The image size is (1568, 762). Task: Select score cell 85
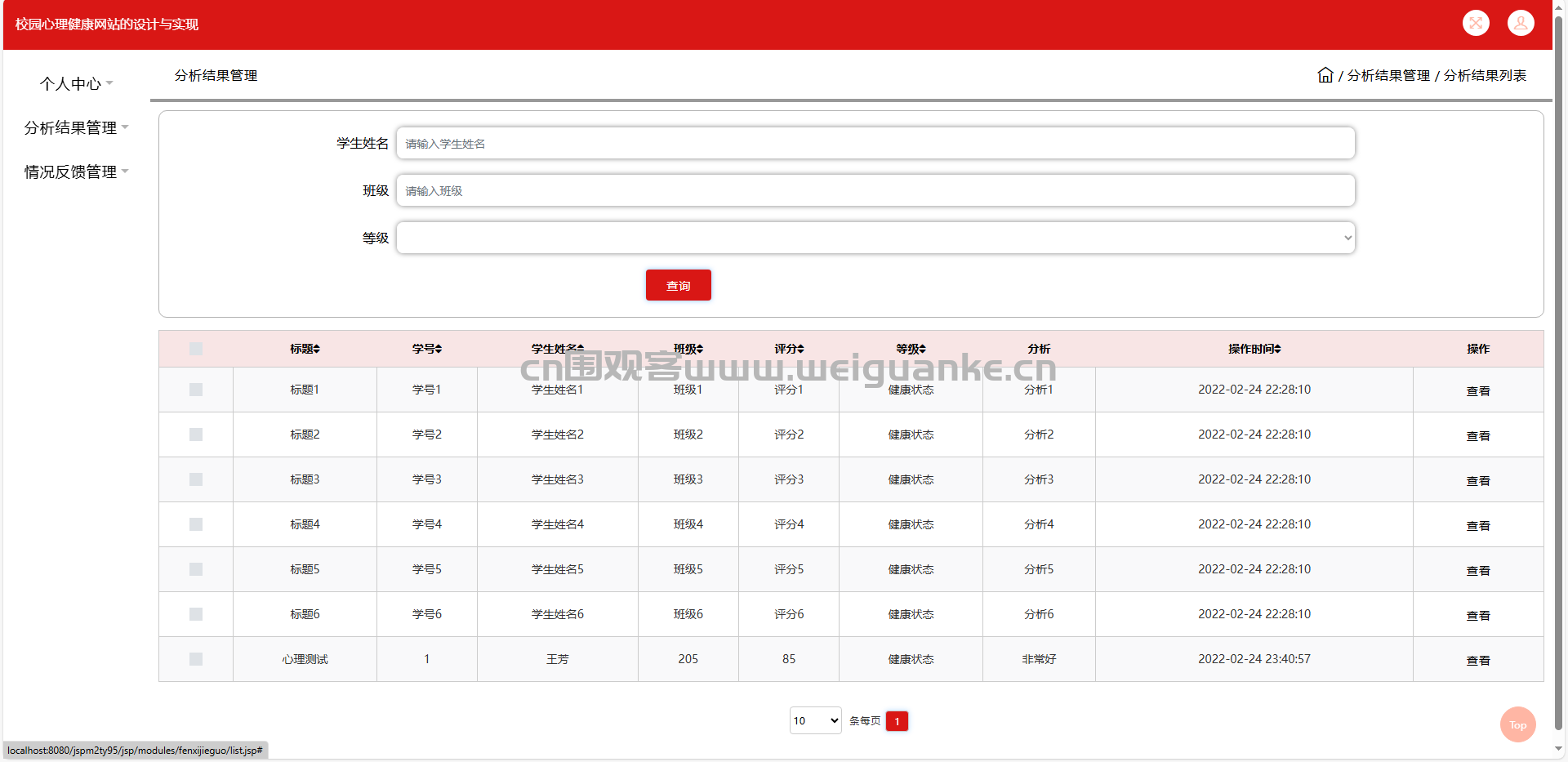(789, 659)
